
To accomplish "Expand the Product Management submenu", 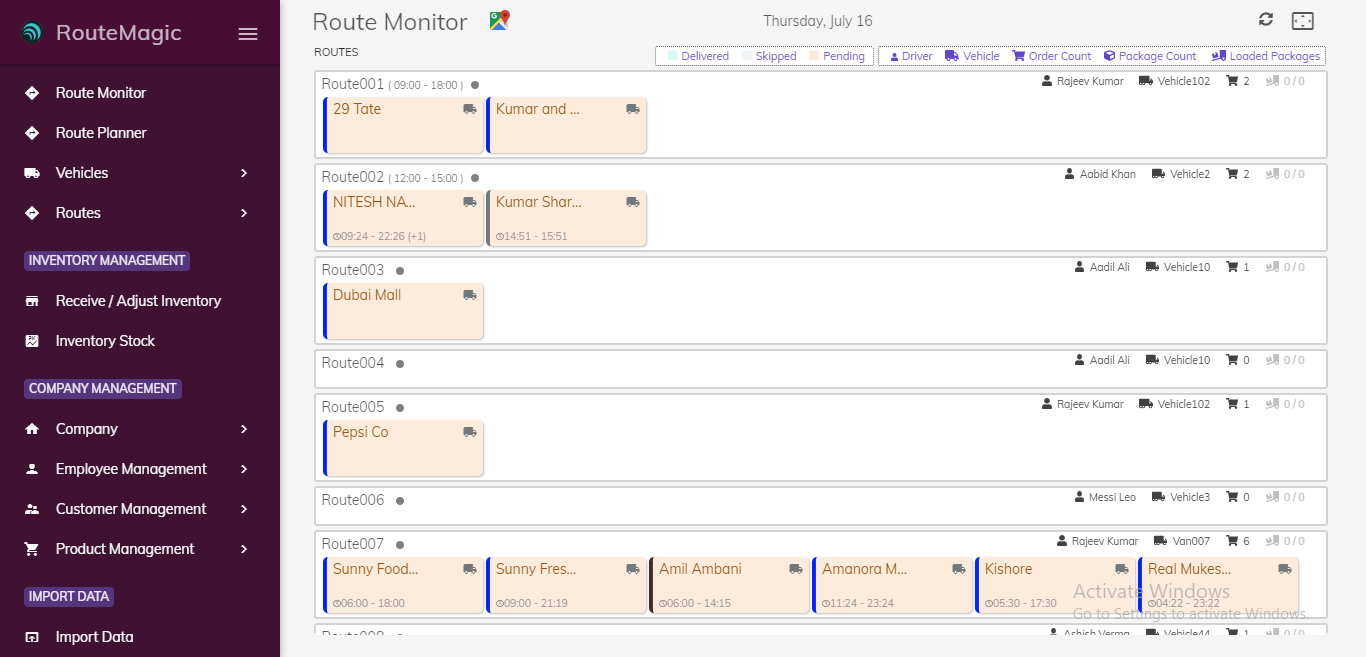I will 244,549.
